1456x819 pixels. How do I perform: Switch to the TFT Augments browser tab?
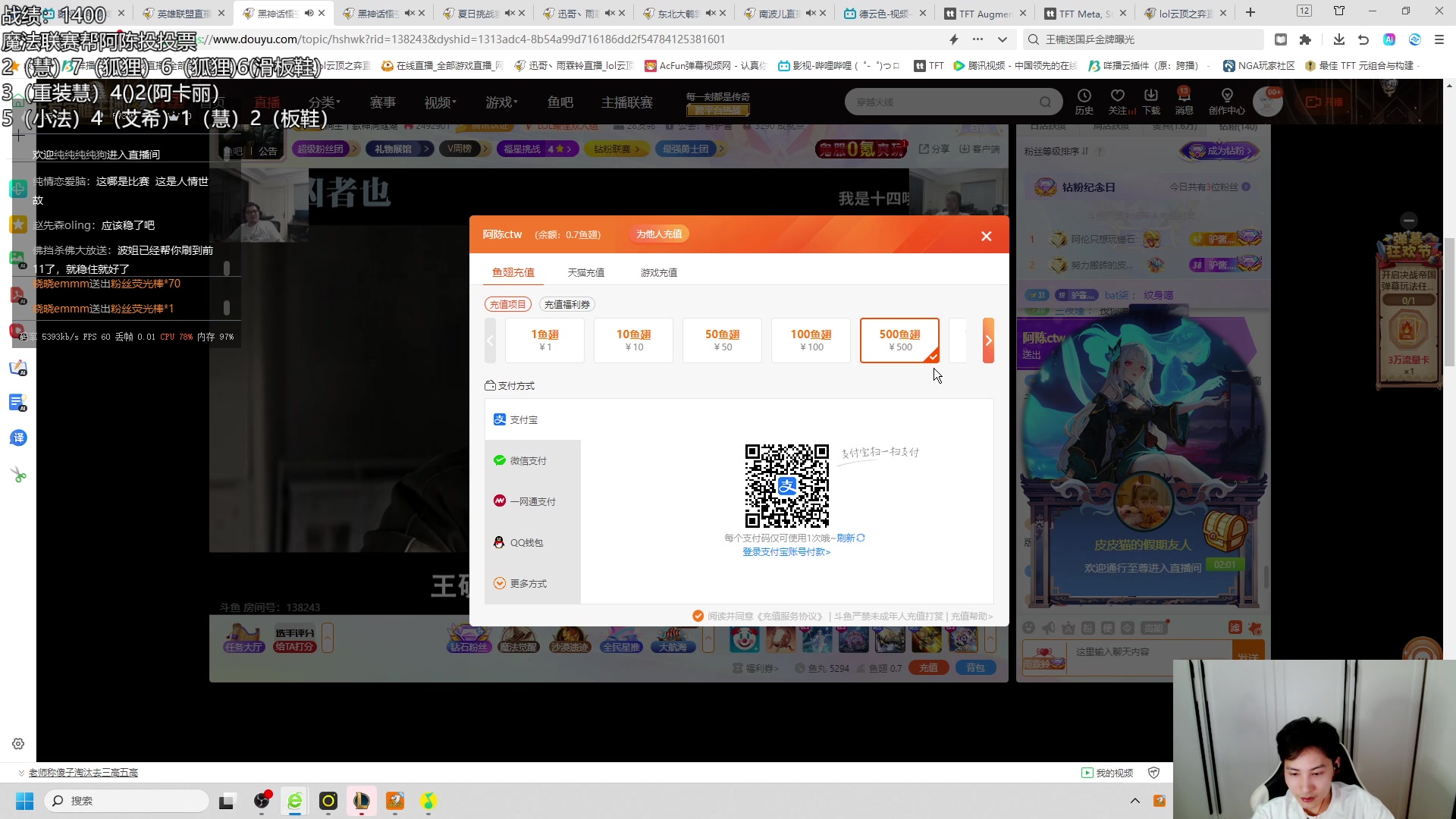[x=984, y=13]
